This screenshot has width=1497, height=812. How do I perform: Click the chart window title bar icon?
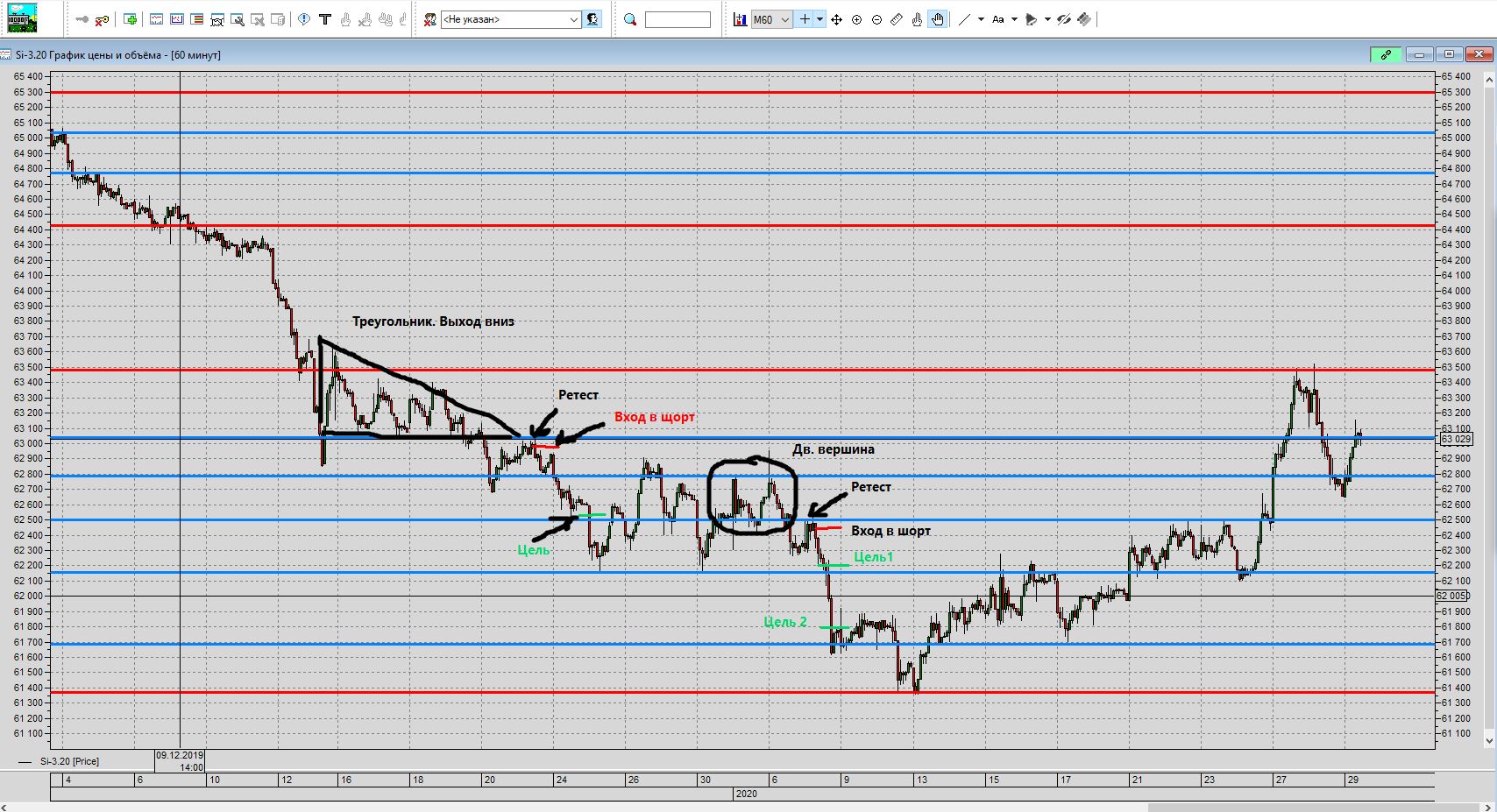[7, 54]
